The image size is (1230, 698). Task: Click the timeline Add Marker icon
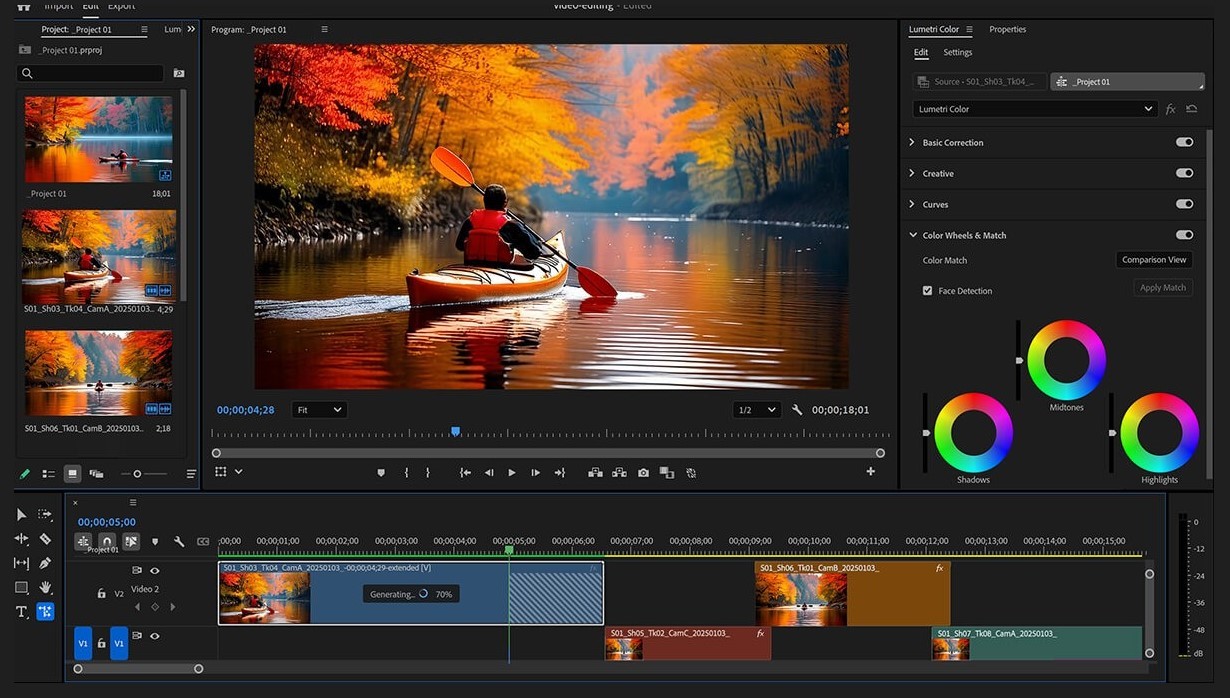(155, 542)
